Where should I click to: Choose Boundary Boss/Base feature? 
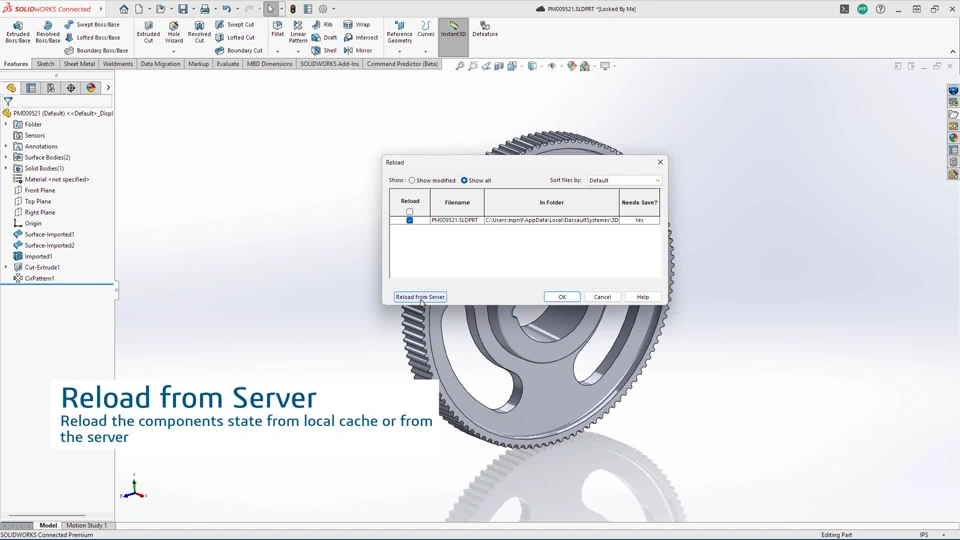point(96,50)
